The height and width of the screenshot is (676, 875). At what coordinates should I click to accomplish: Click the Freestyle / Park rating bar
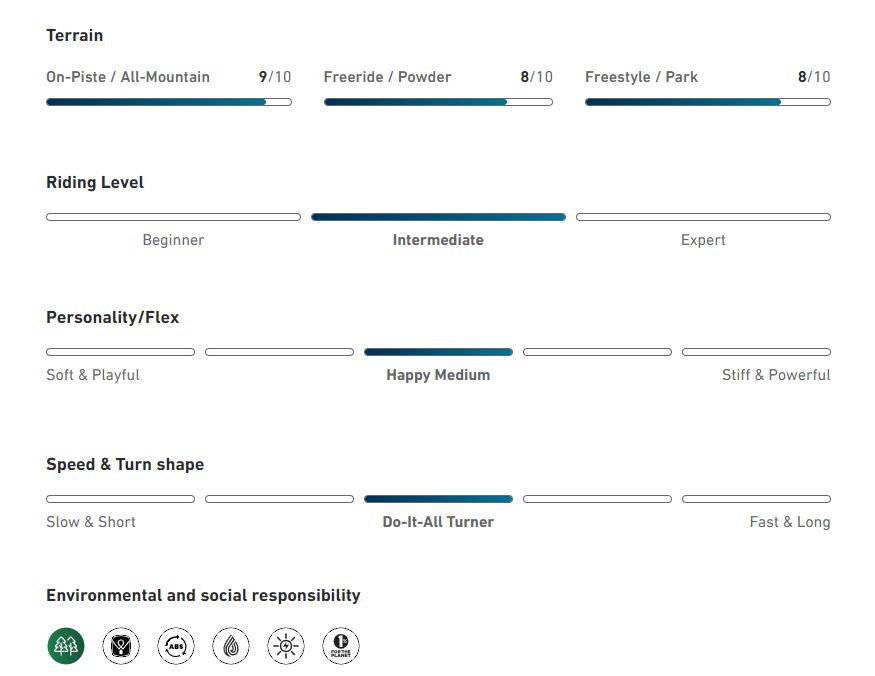click(707, 102)
